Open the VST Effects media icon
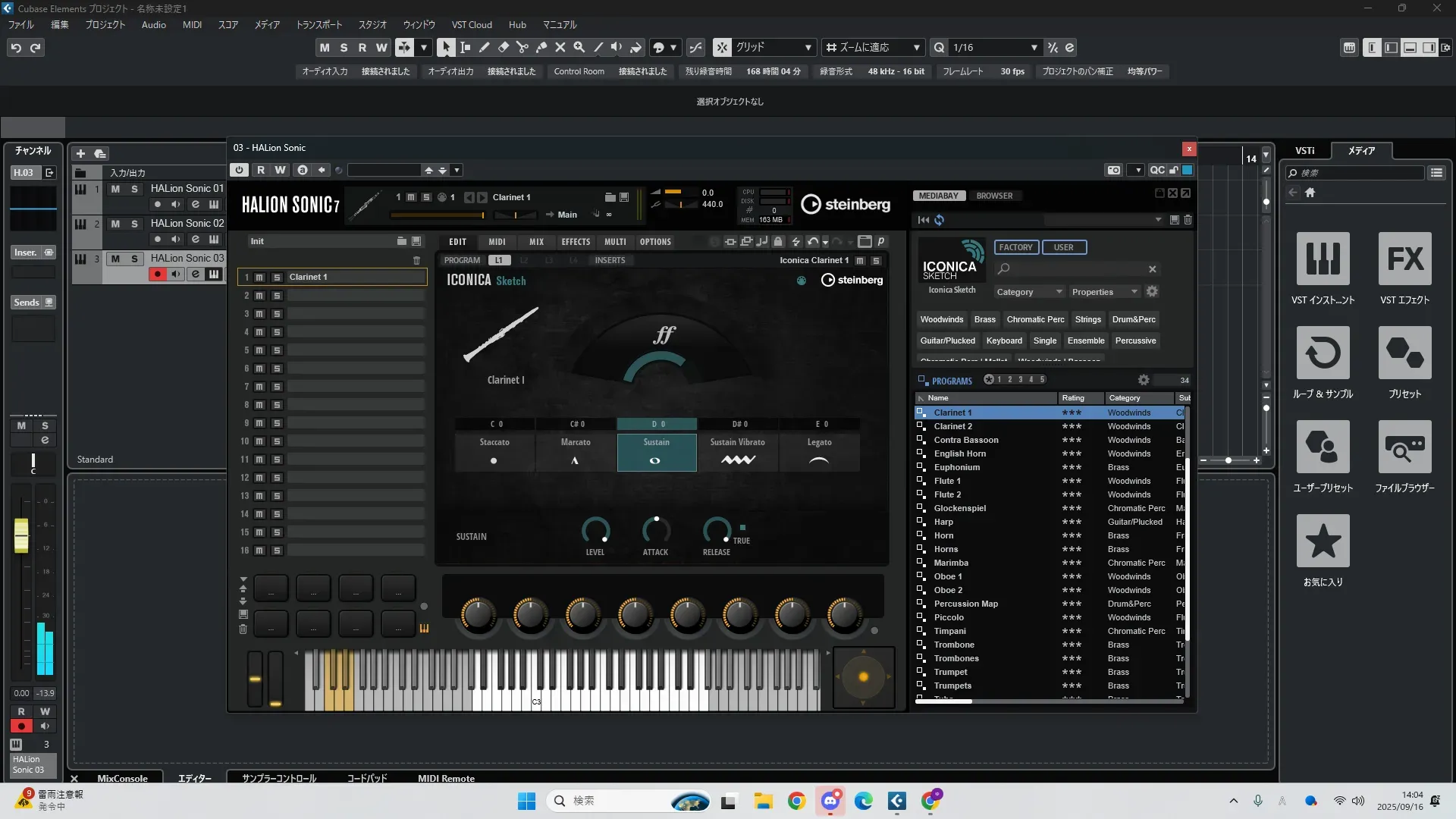 pos(1404,259)
